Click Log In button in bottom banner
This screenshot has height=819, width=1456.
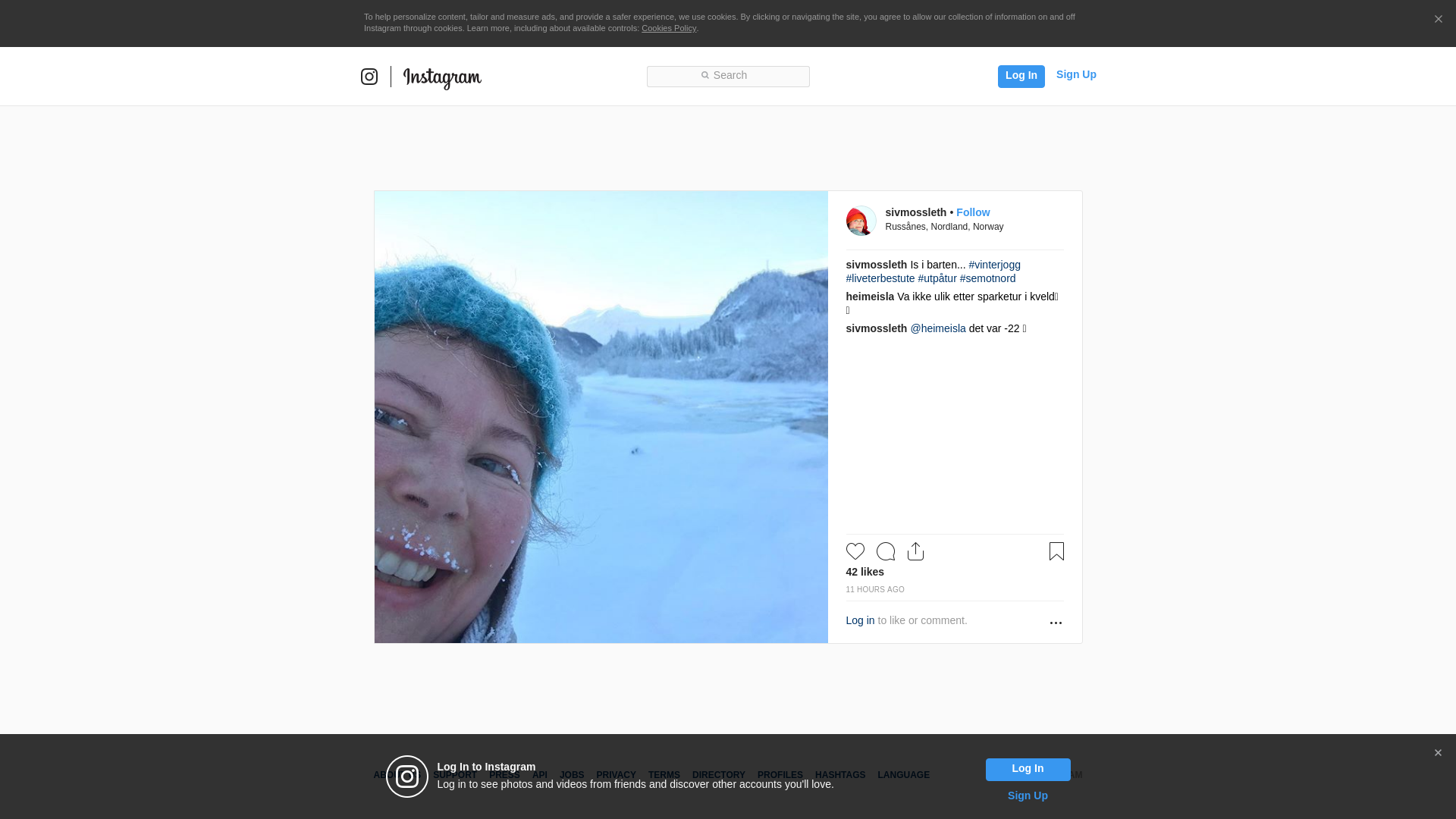pyautogui.click(x=1028, y=769)
